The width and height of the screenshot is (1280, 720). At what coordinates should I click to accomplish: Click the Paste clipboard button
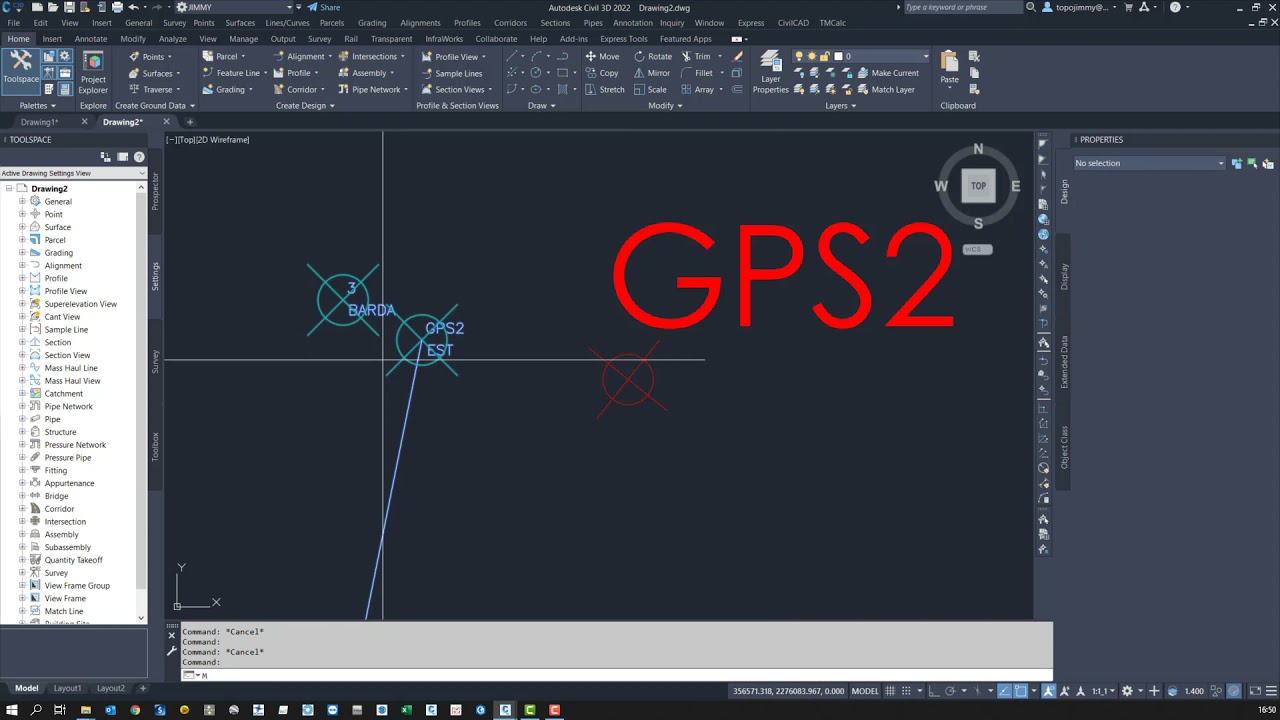pos(949,68)
